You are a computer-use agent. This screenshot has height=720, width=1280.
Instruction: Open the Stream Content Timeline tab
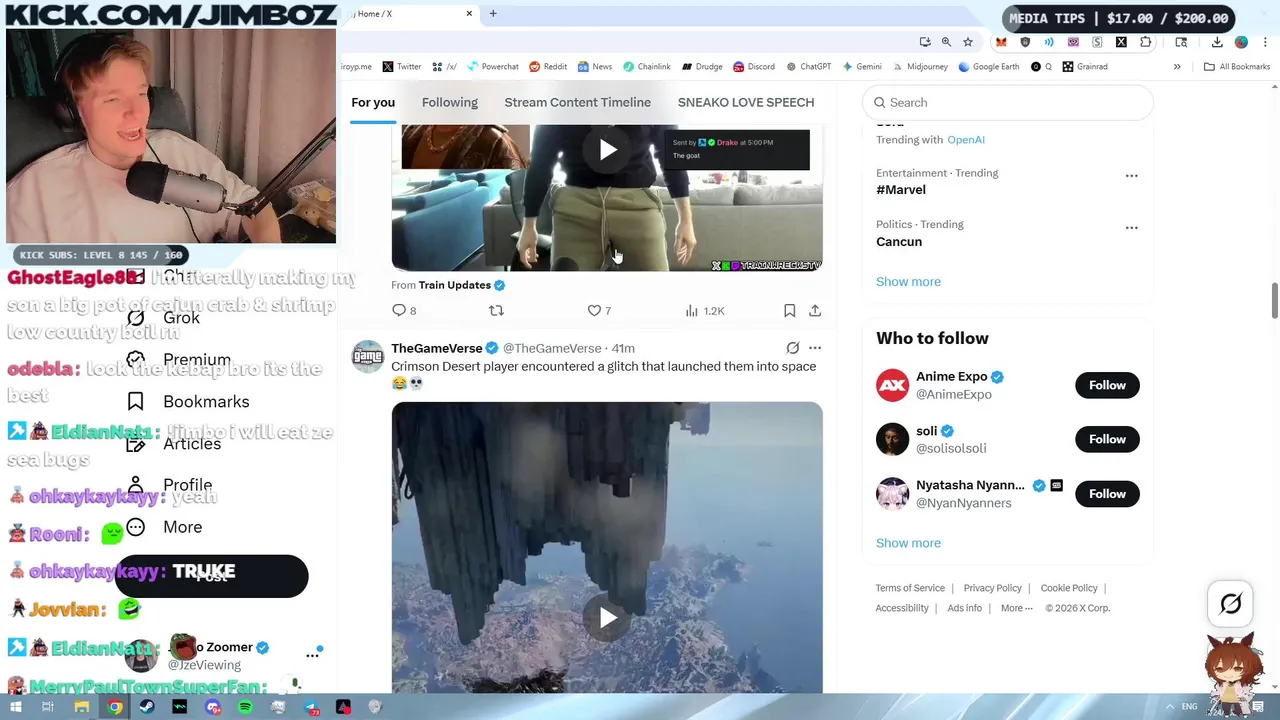[577, 102]
